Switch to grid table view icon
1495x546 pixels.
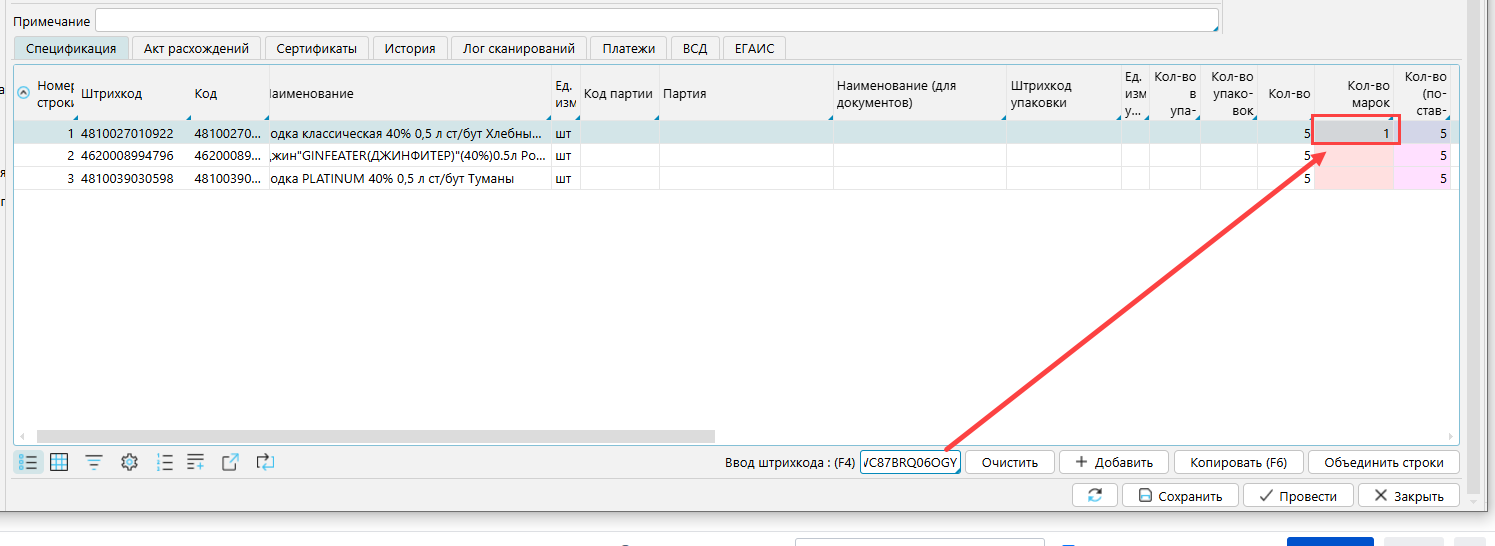(x=59, y=462)
